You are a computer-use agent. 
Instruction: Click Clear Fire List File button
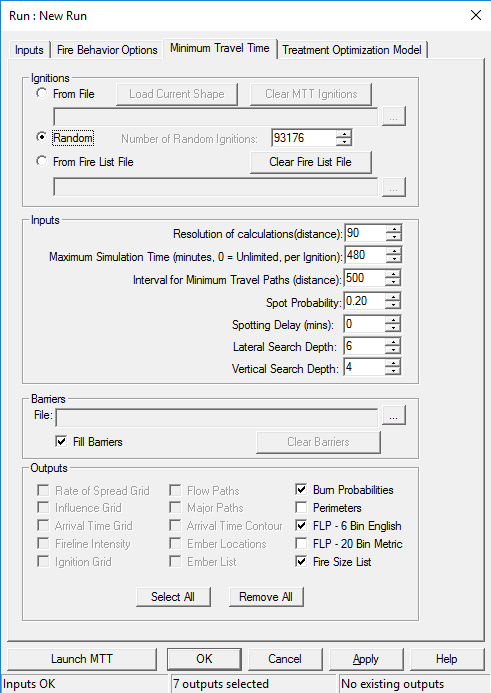tap(310, 162)
